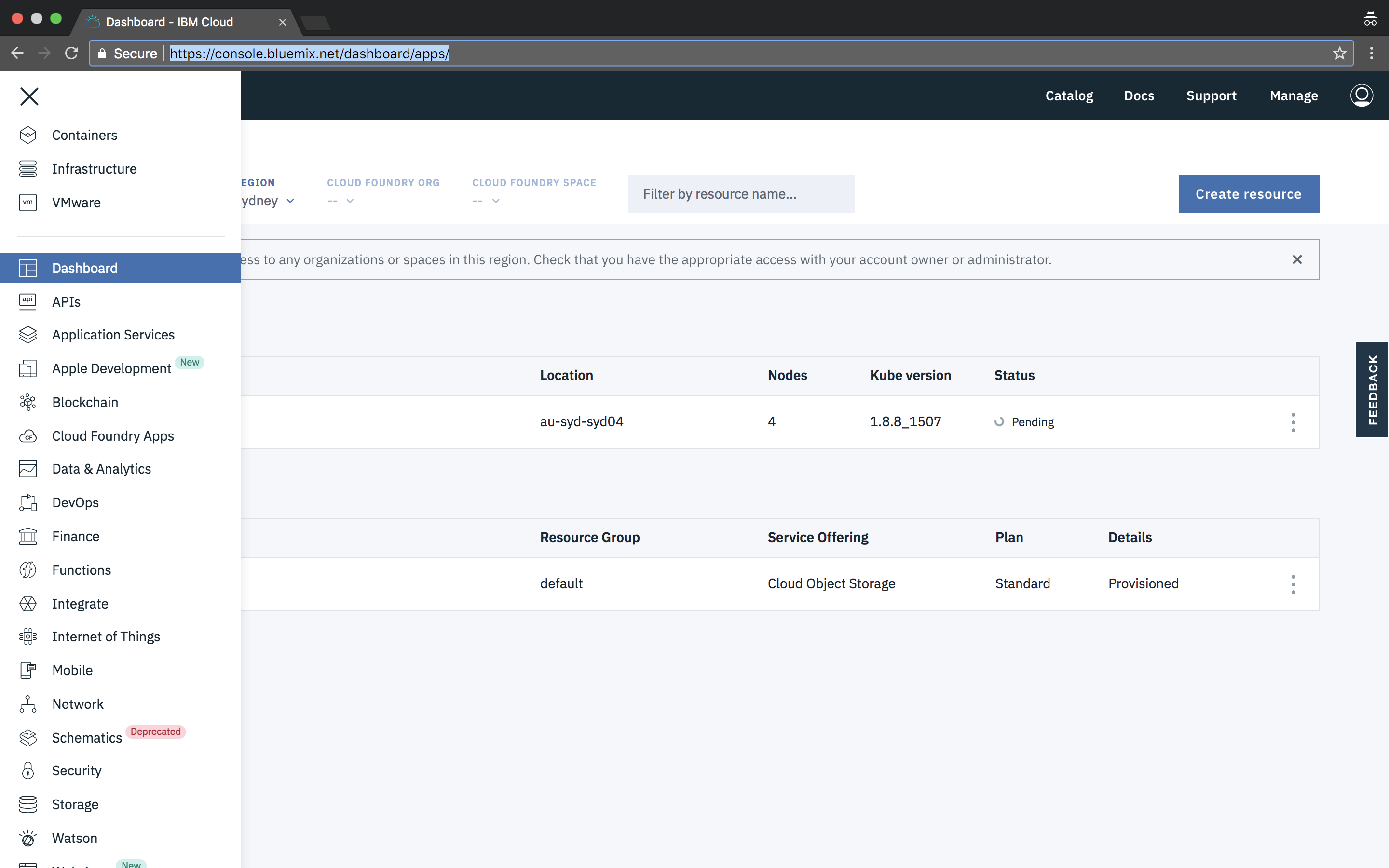Click the Containers icon in sidebar

click(x=27, y=135)
